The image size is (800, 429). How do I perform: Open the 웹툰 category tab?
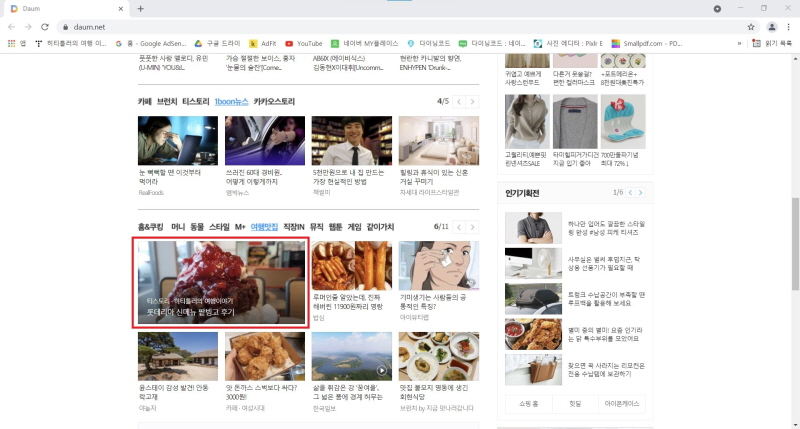(336, 227)
